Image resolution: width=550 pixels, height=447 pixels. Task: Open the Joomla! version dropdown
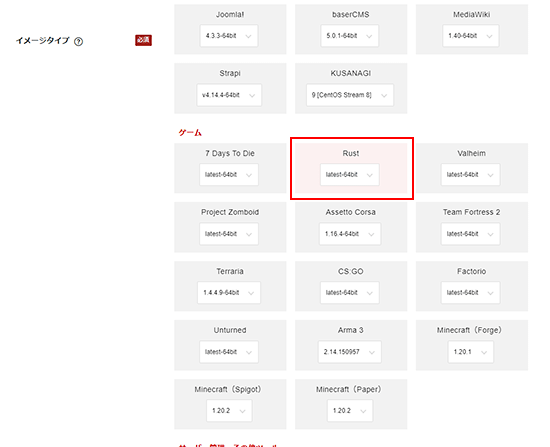[229, 36]
